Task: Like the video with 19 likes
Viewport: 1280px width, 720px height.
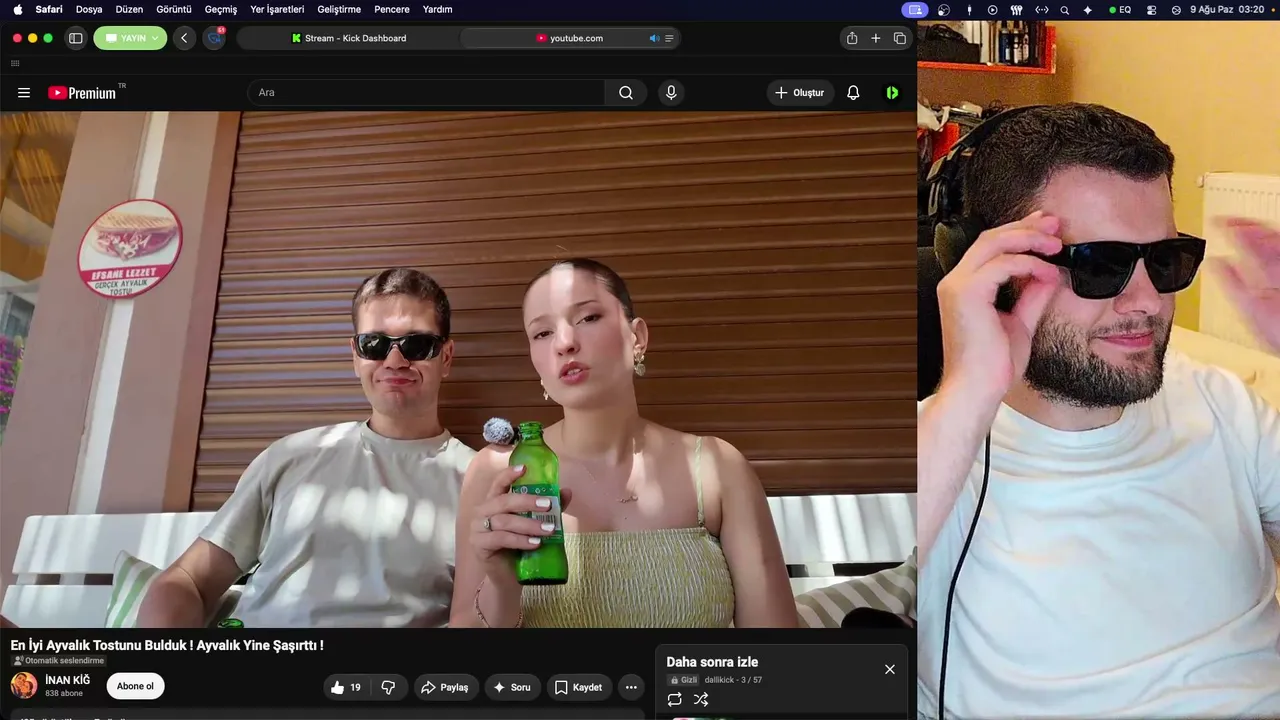Action: click(x=346, y=687)
